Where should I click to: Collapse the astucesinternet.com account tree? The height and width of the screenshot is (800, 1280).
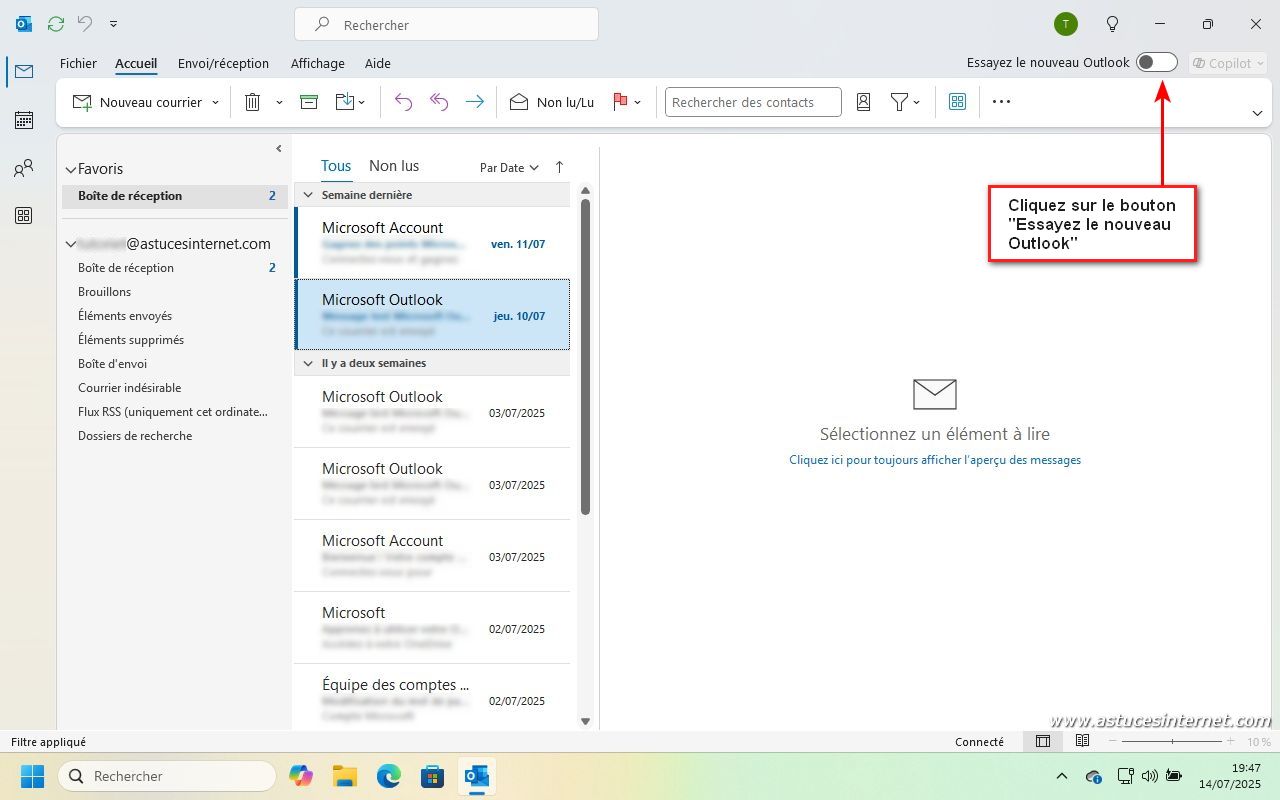click(70, 244)
